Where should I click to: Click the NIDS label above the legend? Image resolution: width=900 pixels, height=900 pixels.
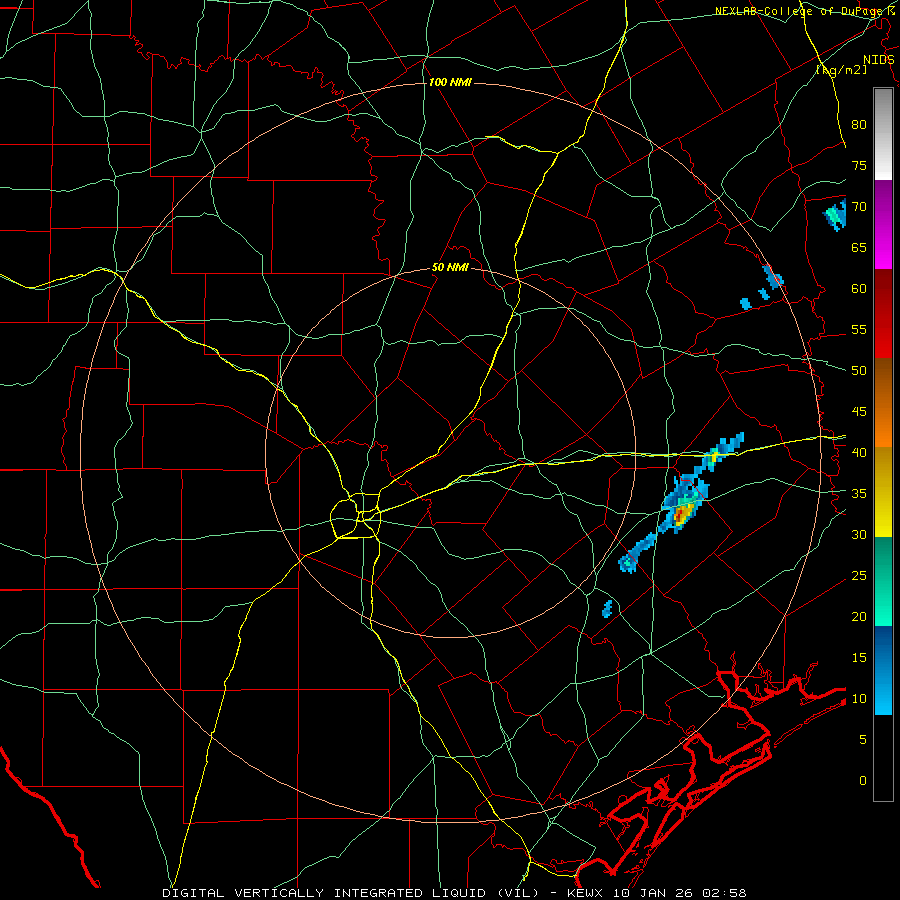click(x=878, y=60)
